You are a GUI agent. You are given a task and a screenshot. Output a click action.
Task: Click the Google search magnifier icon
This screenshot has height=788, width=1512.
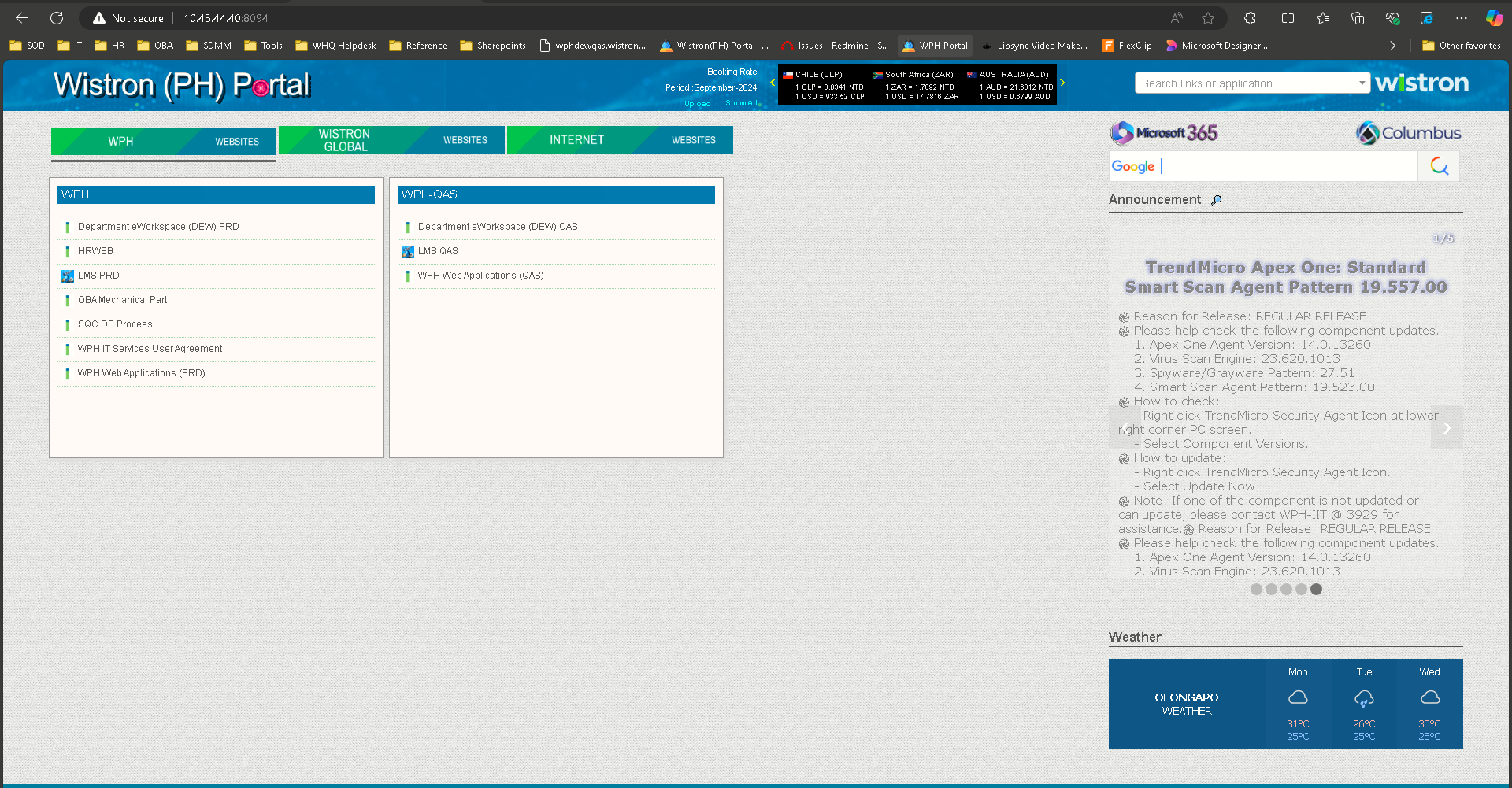point(1439,166)
